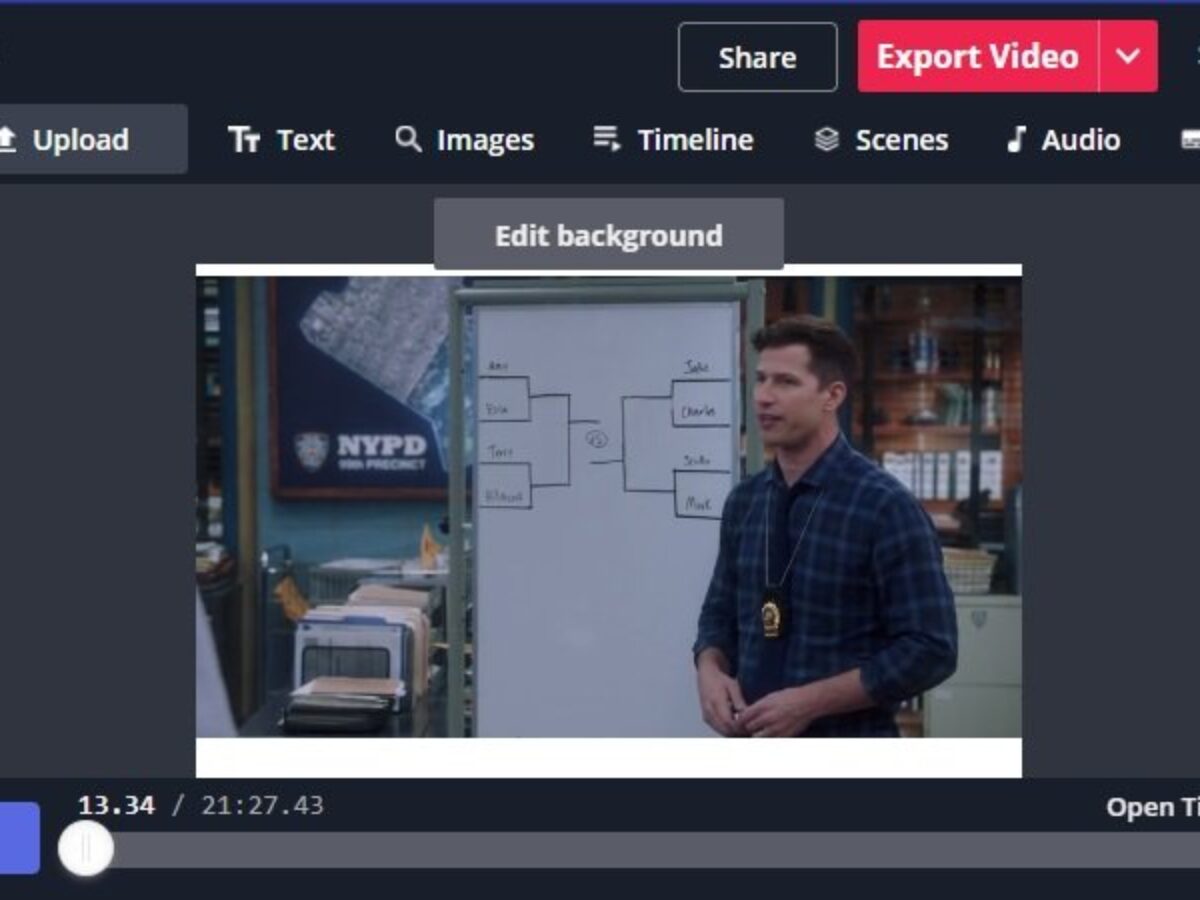Select the video clip on the canvas

tap(609, 507)
